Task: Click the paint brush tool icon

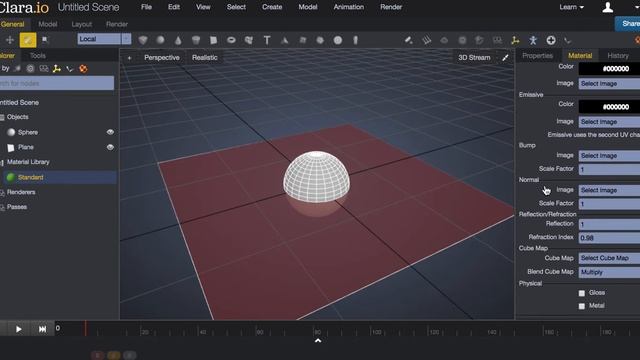Action: [x=408, y=40]
